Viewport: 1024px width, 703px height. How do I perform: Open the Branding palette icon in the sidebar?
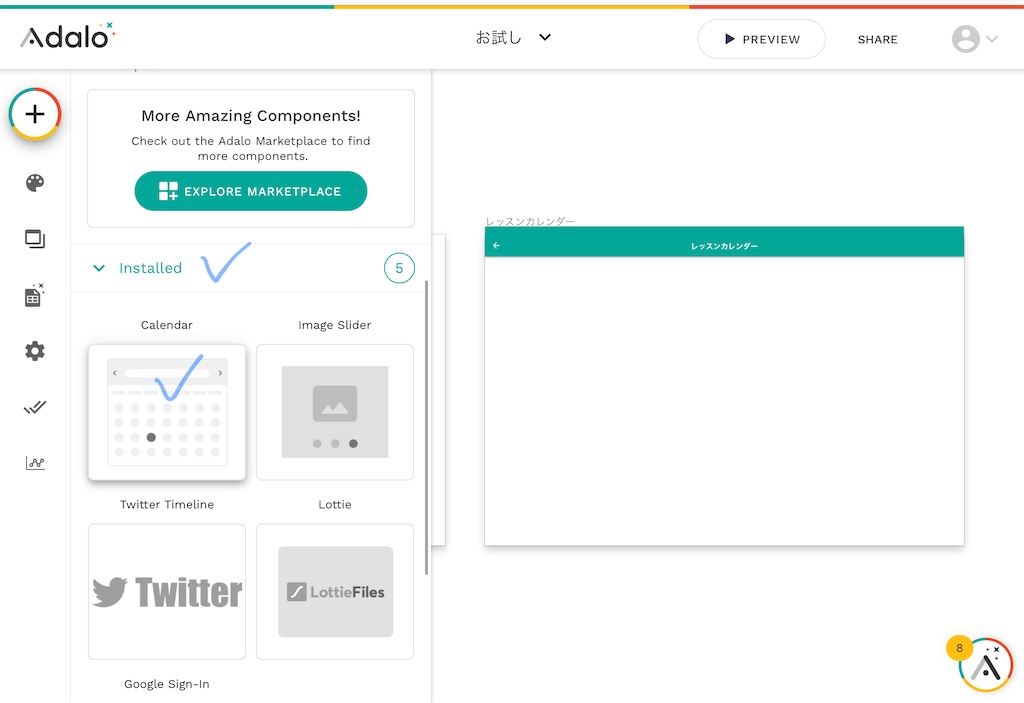pyautogui.click(x=35, y=183)
